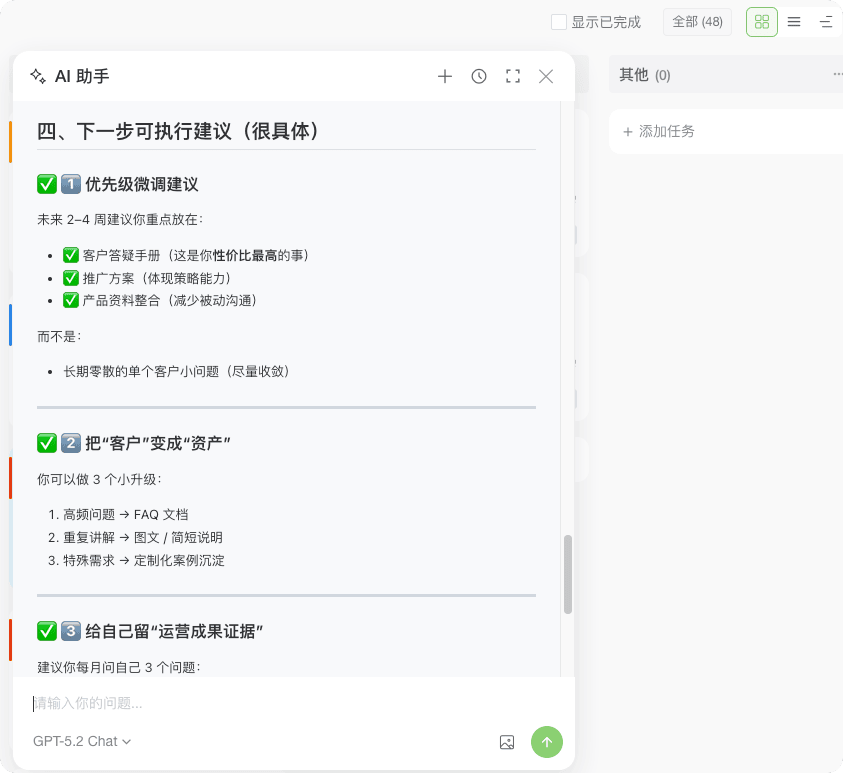Viewport: 843px width, 773px height.
Task: Switch to timeline view icon
Action: coord(826,22)
